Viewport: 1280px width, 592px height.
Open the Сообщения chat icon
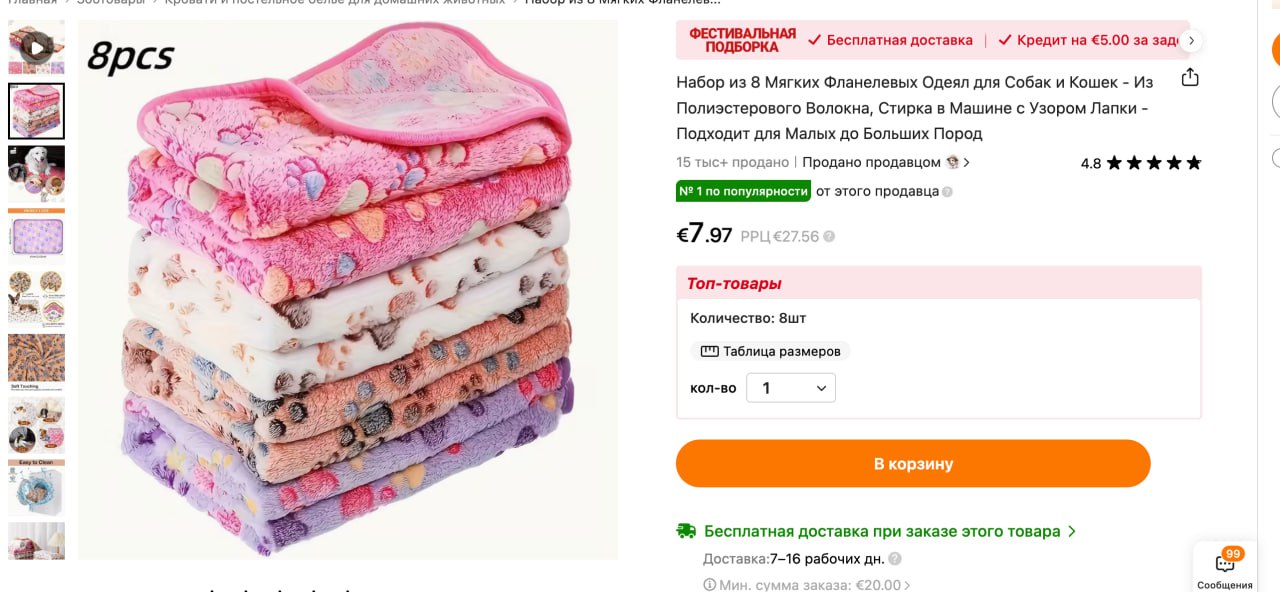click(x=1225, y=566)
